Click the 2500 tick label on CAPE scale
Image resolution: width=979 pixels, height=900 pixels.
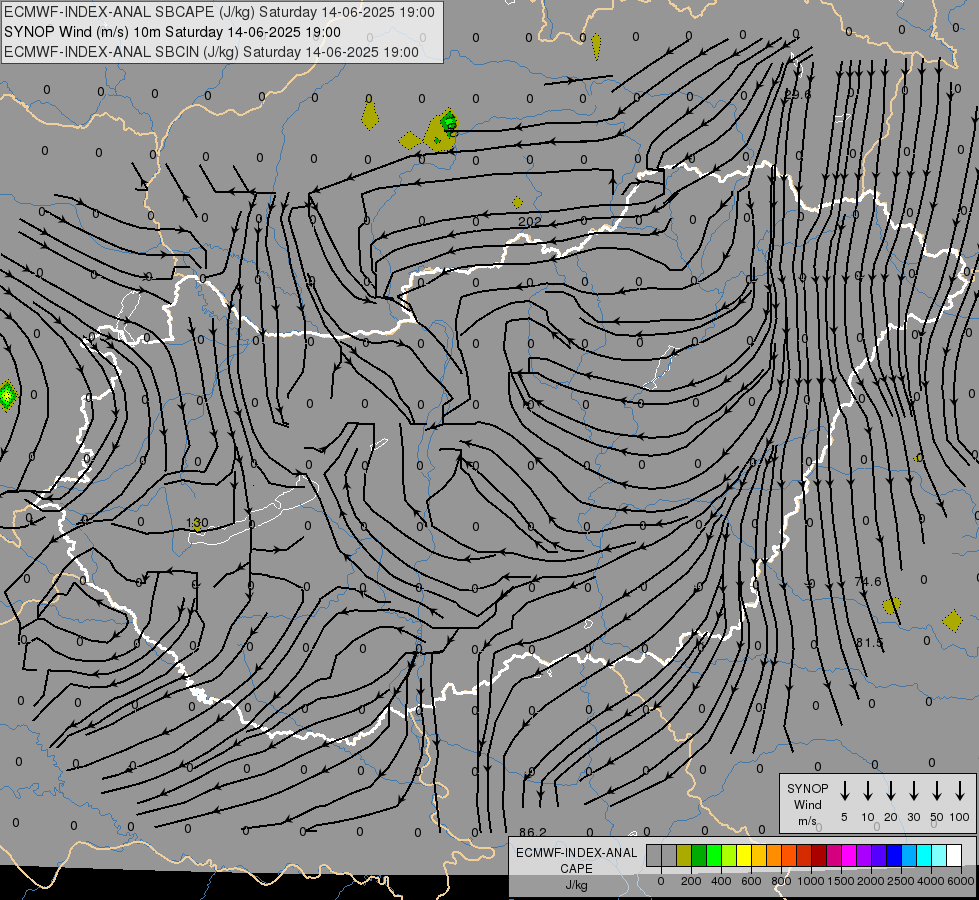coord(901,881)
